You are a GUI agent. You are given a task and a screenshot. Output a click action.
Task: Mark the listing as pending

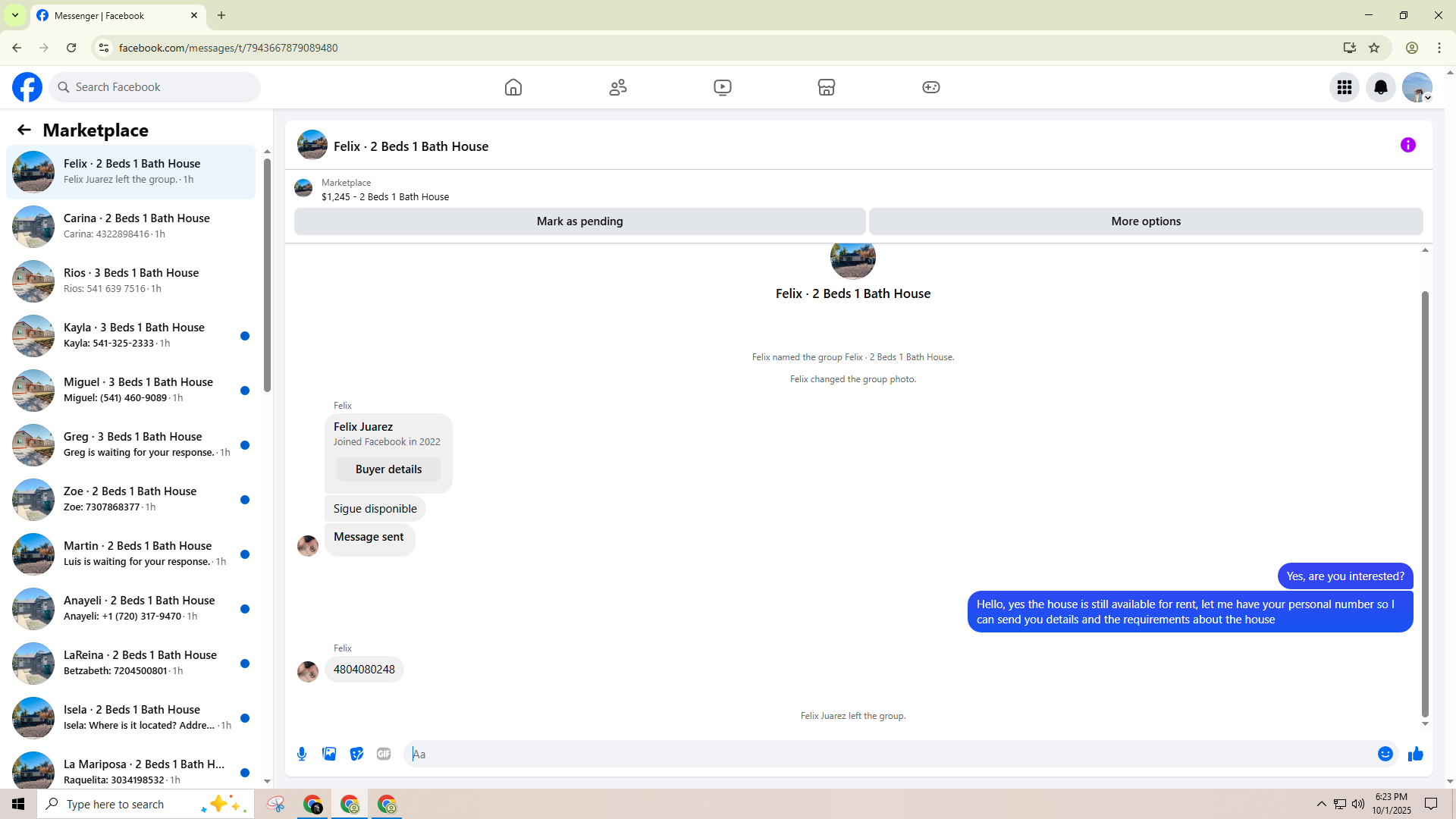[x=580, y=221]
